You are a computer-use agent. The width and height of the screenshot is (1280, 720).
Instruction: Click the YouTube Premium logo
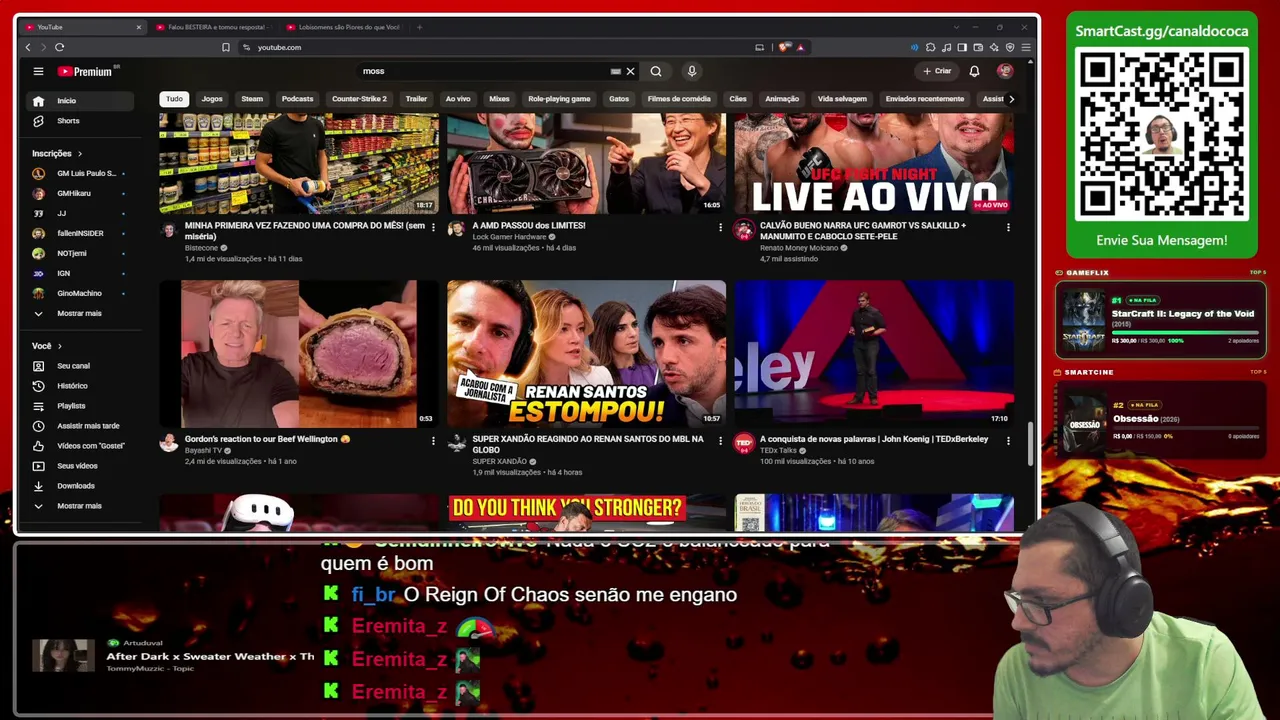(87, 71)
